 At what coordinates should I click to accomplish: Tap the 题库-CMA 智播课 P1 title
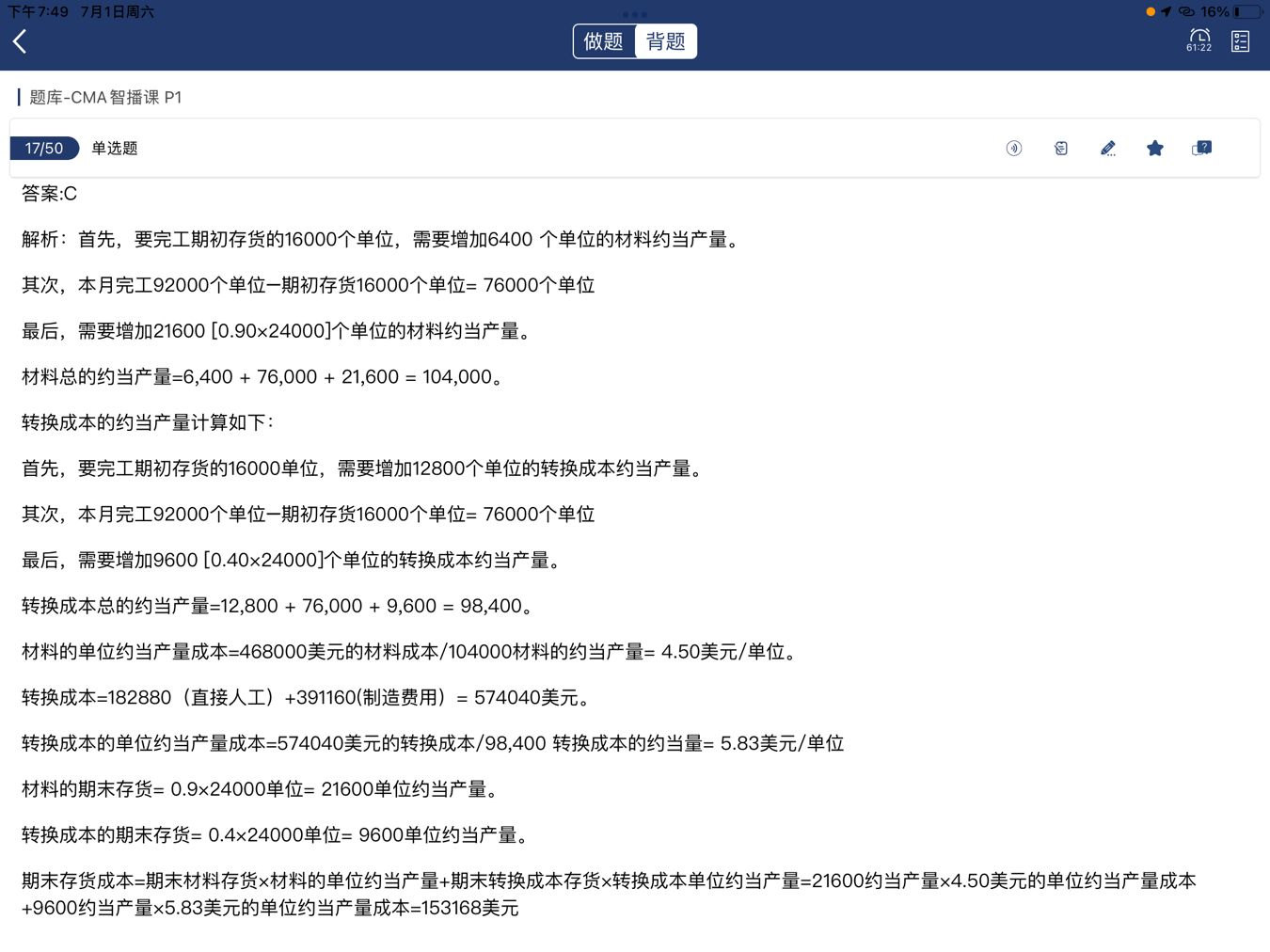pos(105,98)
